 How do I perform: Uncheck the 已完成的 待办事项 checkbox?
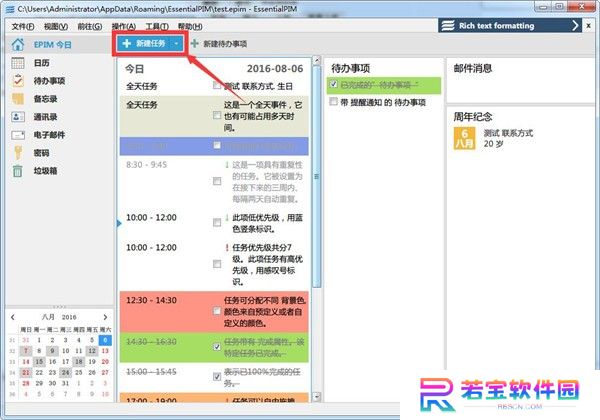[x=334, y=84]
